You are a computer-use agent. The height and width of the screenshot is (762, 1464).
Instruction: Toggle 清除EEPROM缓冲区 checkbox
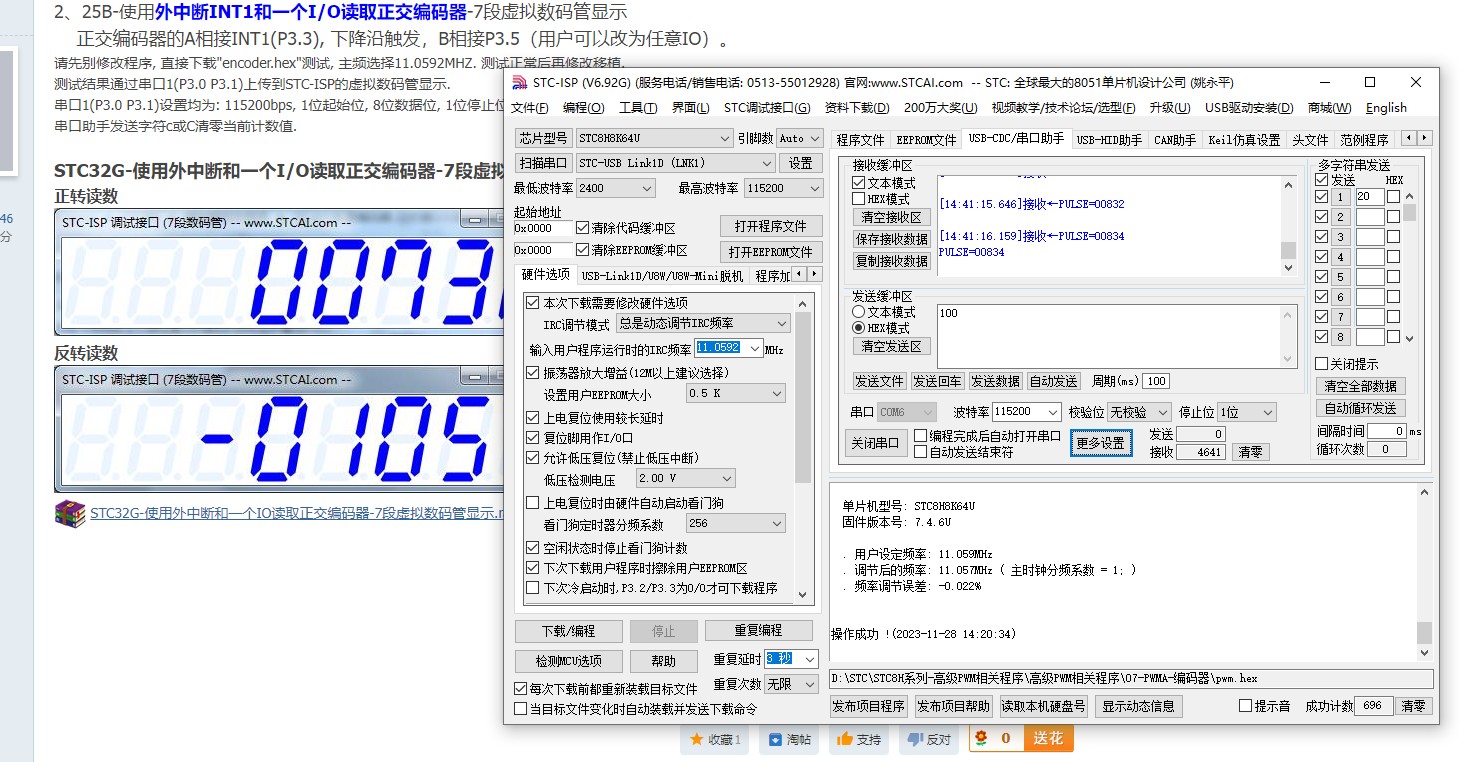coord(583,250)
